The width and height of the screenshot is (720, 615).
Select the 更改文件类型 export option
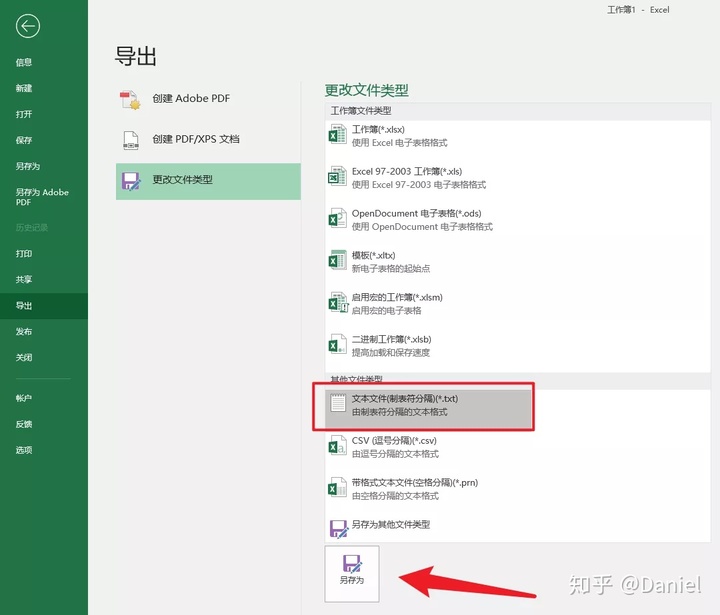click(208, 181)
